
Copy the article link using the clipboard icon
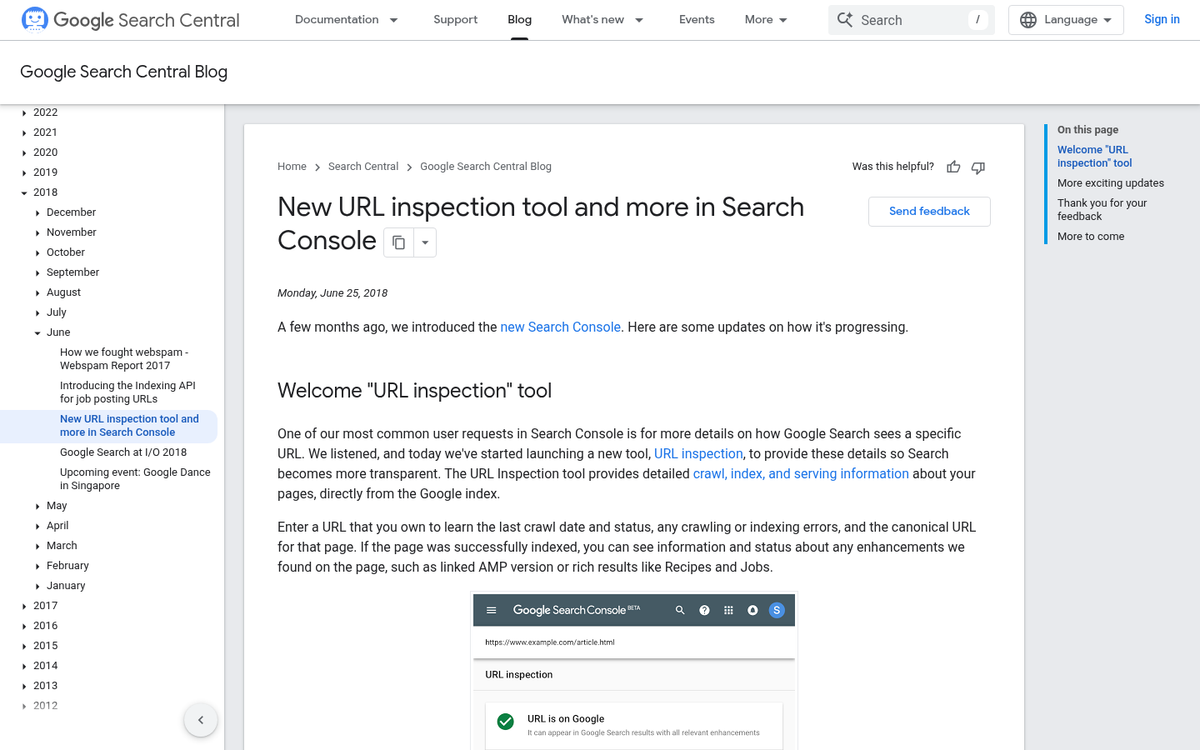click(398, 242)
